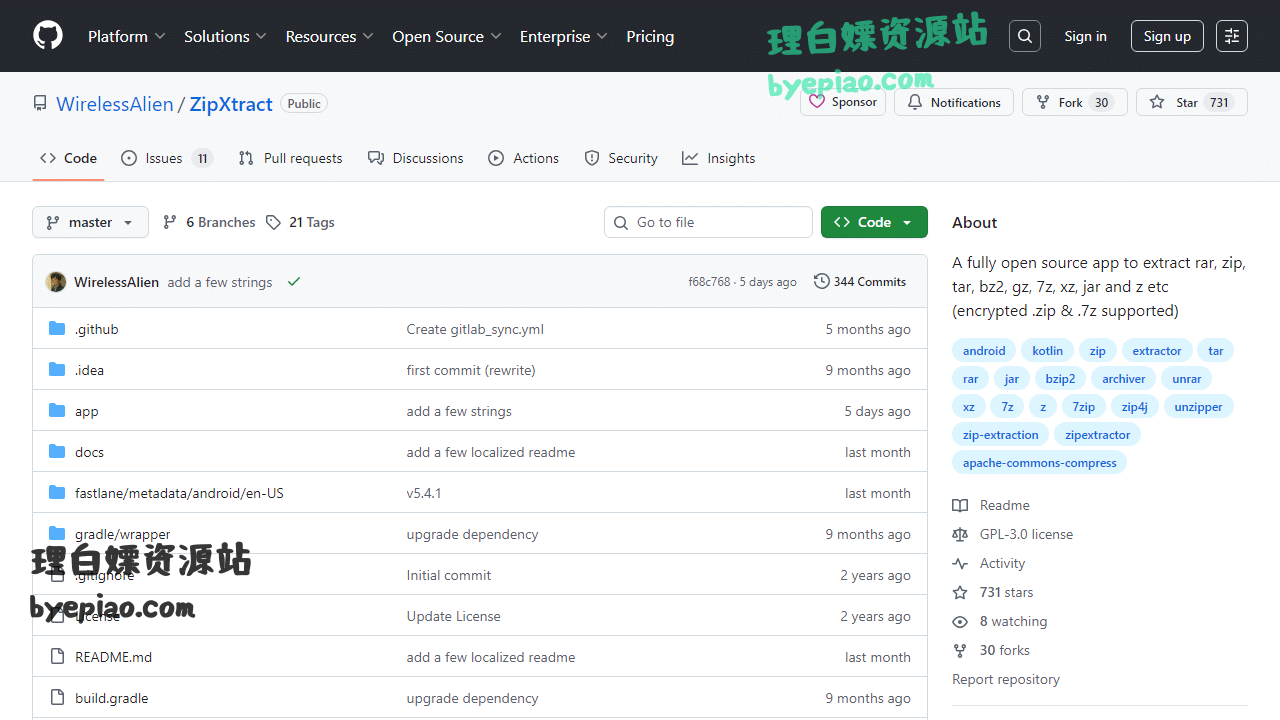Open the search icon in the header
This screenshot has height=720, width=1280.
pyautogui.click(x=1024, y=35)
